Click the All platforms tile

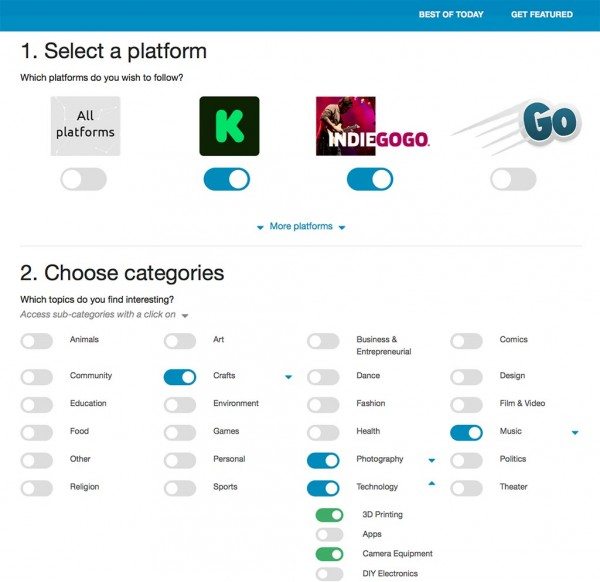85,126
